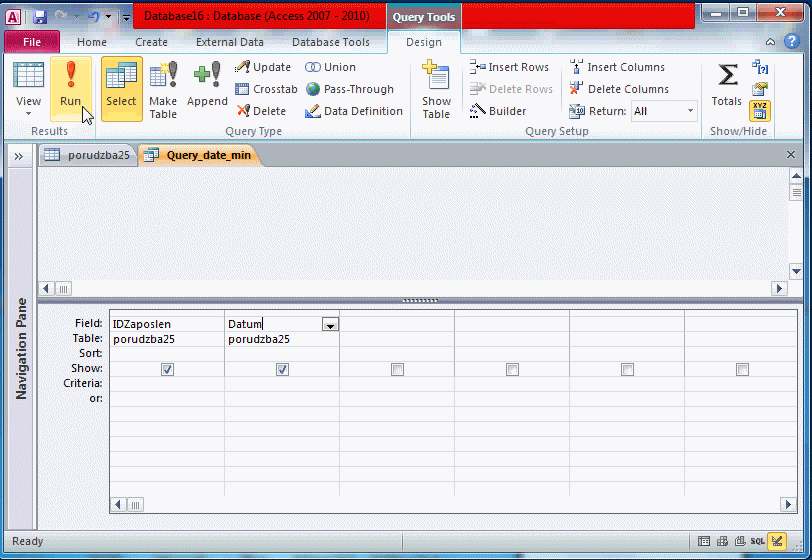Click Sort cell under Datum column
Screen dimensions: 812x560
282,353
